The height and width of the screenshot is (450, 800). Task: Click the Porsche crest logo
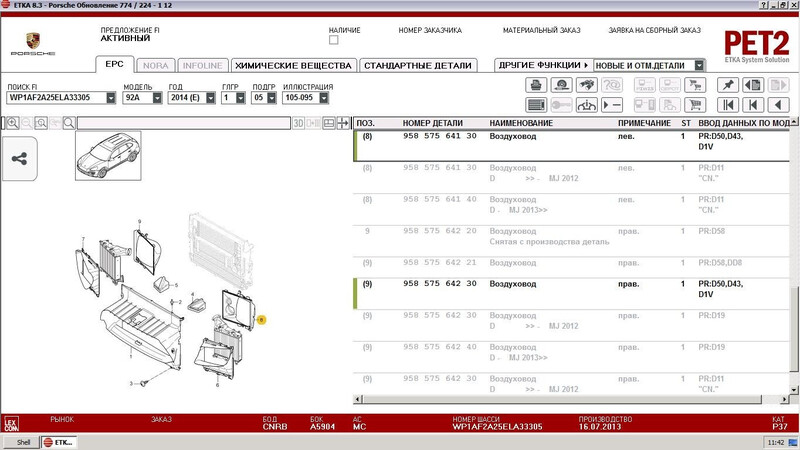click(33, 41)
